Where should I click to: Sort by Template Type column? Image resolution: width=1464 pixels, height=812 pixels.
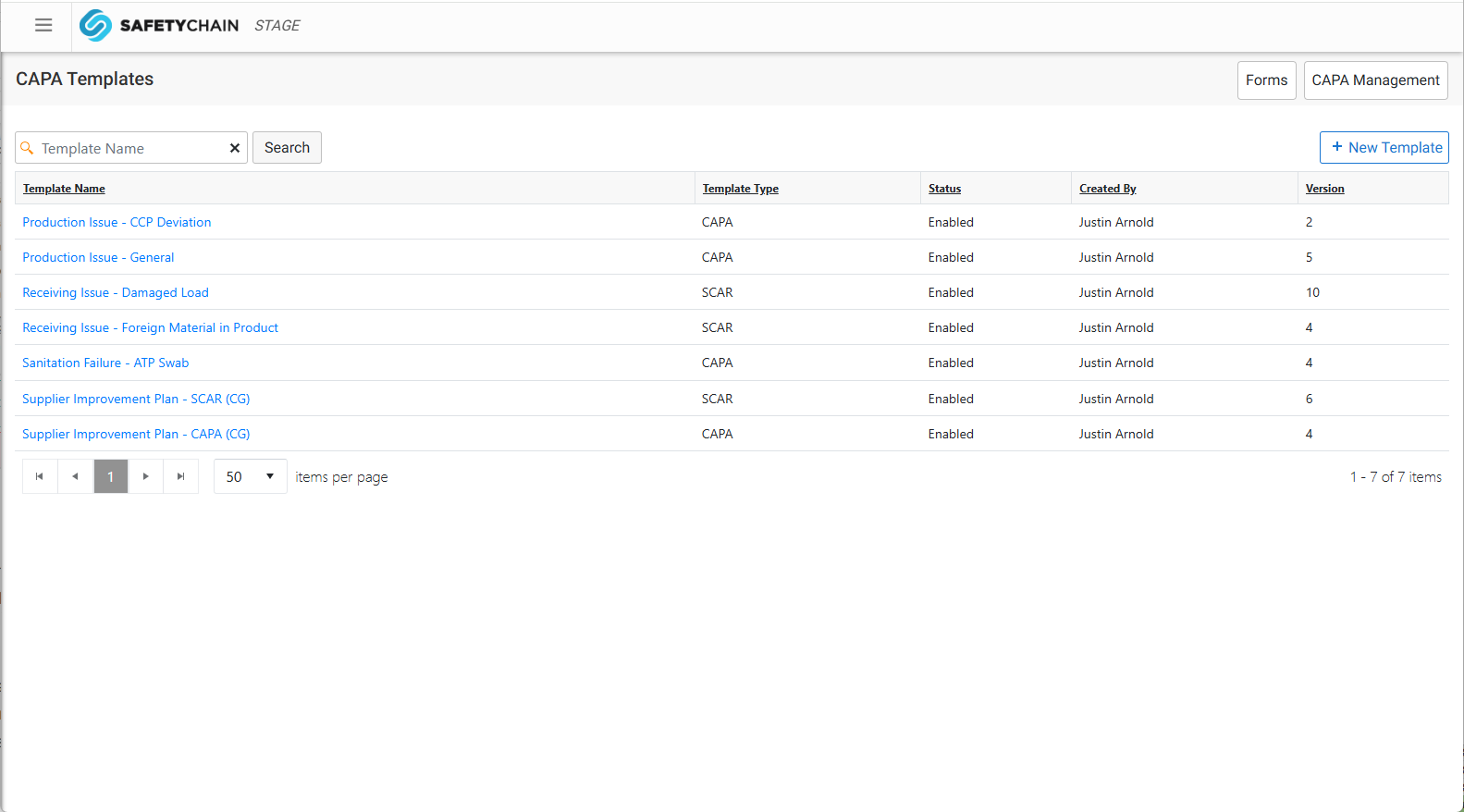pos(740,189)
